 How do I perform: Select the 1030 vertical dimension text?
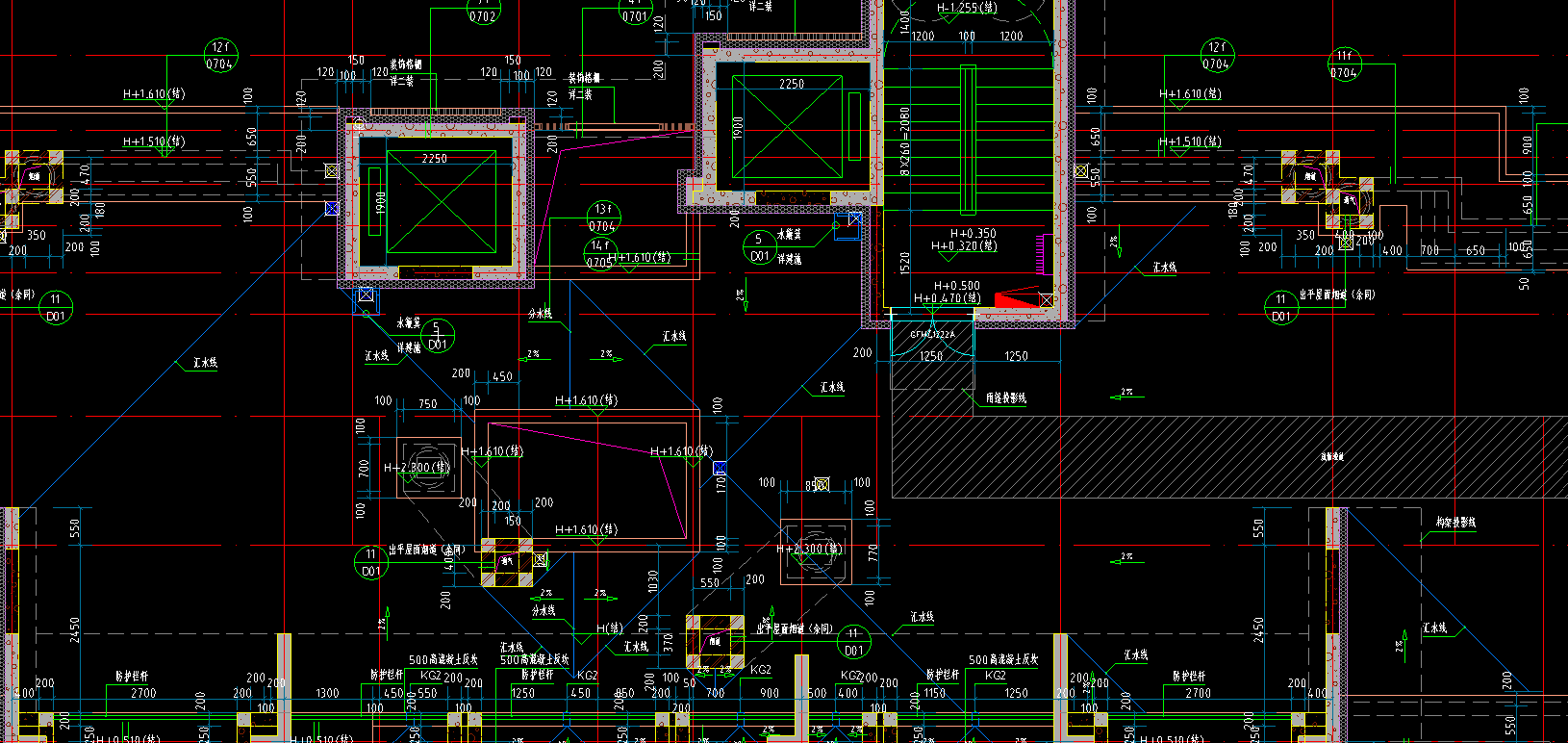click(653, 582)
